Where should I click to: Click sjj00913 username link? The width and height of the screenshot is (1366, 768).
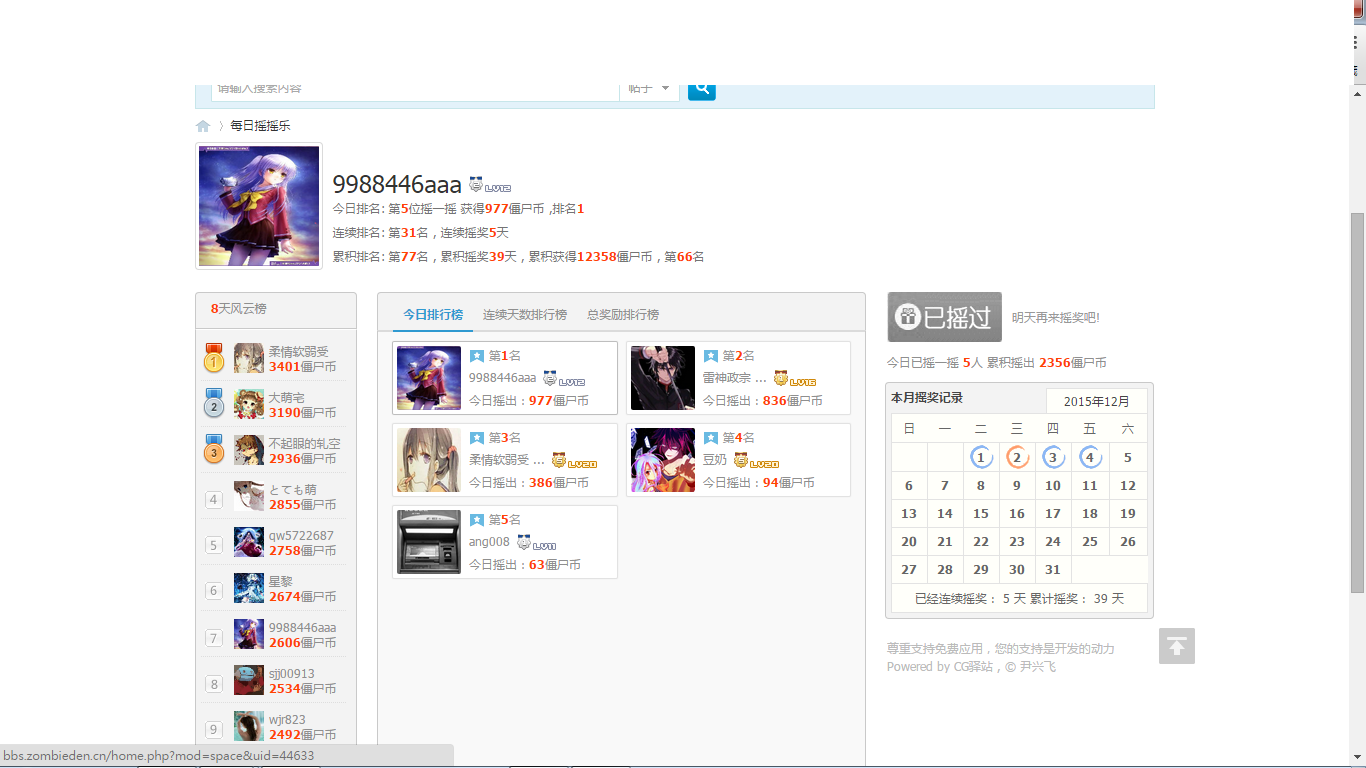pyautogui.click(x=292, y=674)
